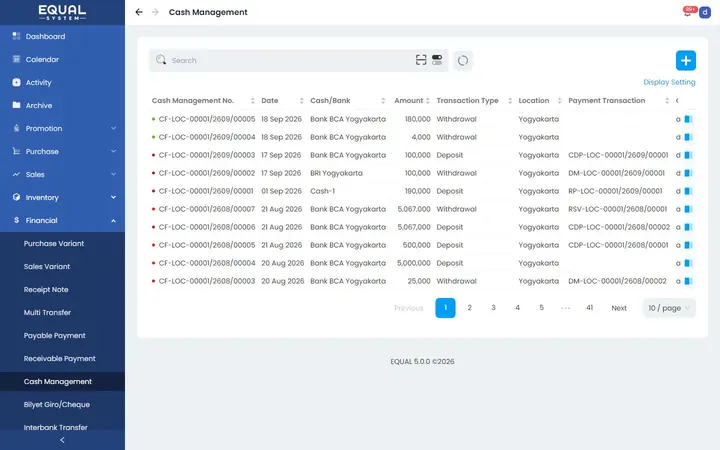The height and width of the screenshot is (450, 720).
Task: Click the action icon for row CF-LOC-00001/2609/00002
Action: [688, 173]
